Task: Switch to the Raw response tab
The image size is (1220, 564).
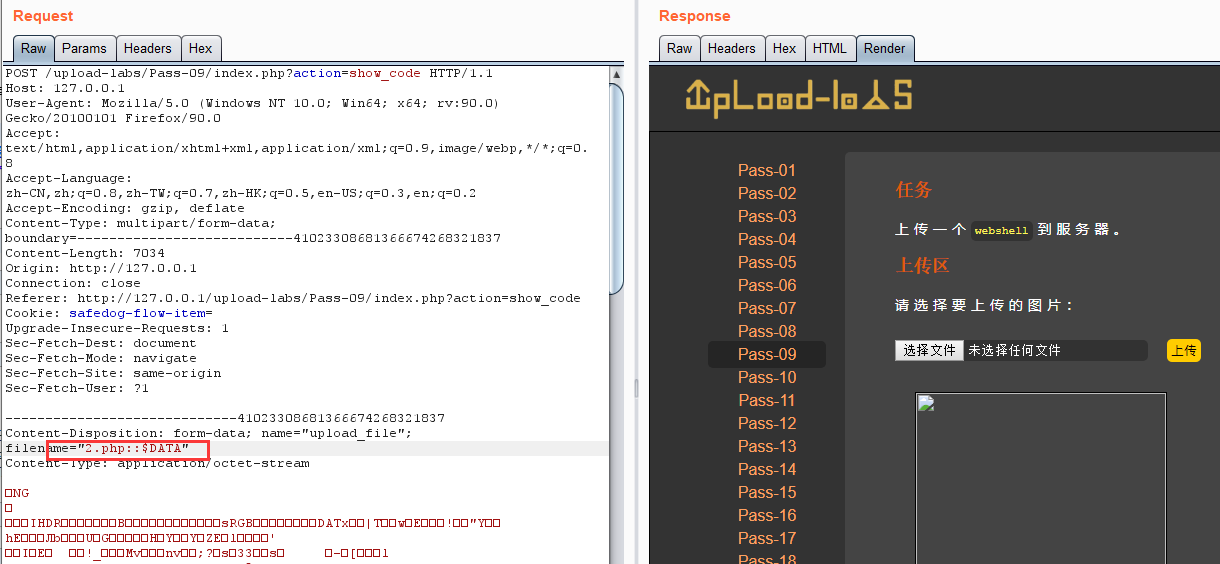Action: (679, 48)
